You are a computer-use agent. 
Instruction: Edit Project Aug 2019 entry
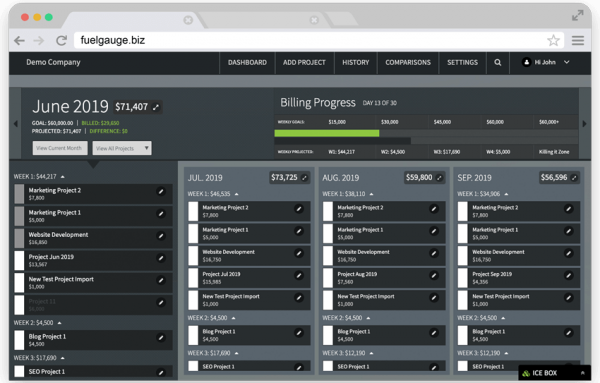434,275
